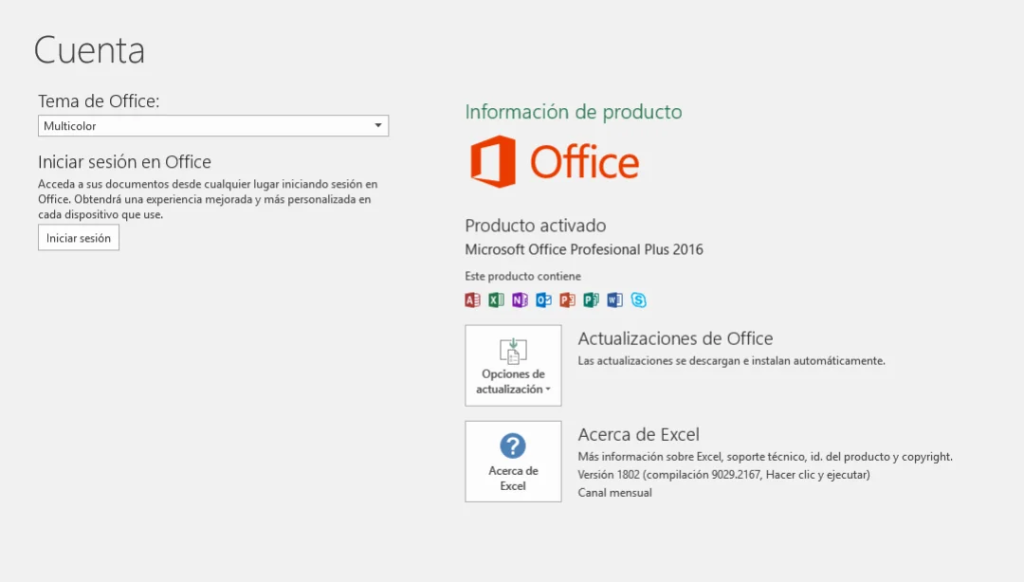This screenshot has height=582, width=1024.
Task: Click the Producto activado text
Action: tap(536, 225)
